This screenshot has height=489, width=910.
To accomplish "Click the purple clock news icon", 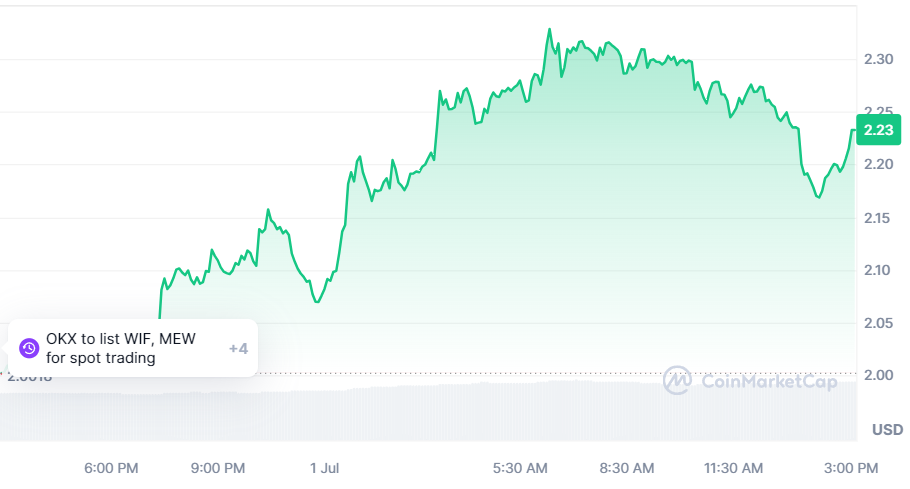I will pos(29,348).
